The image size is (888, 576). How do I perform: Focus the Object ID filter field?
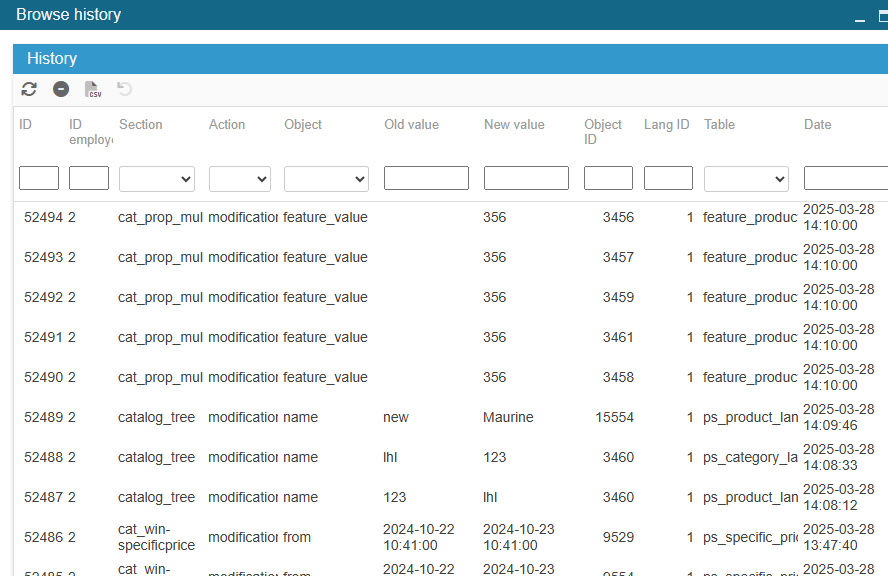click(x=608, y=178)
